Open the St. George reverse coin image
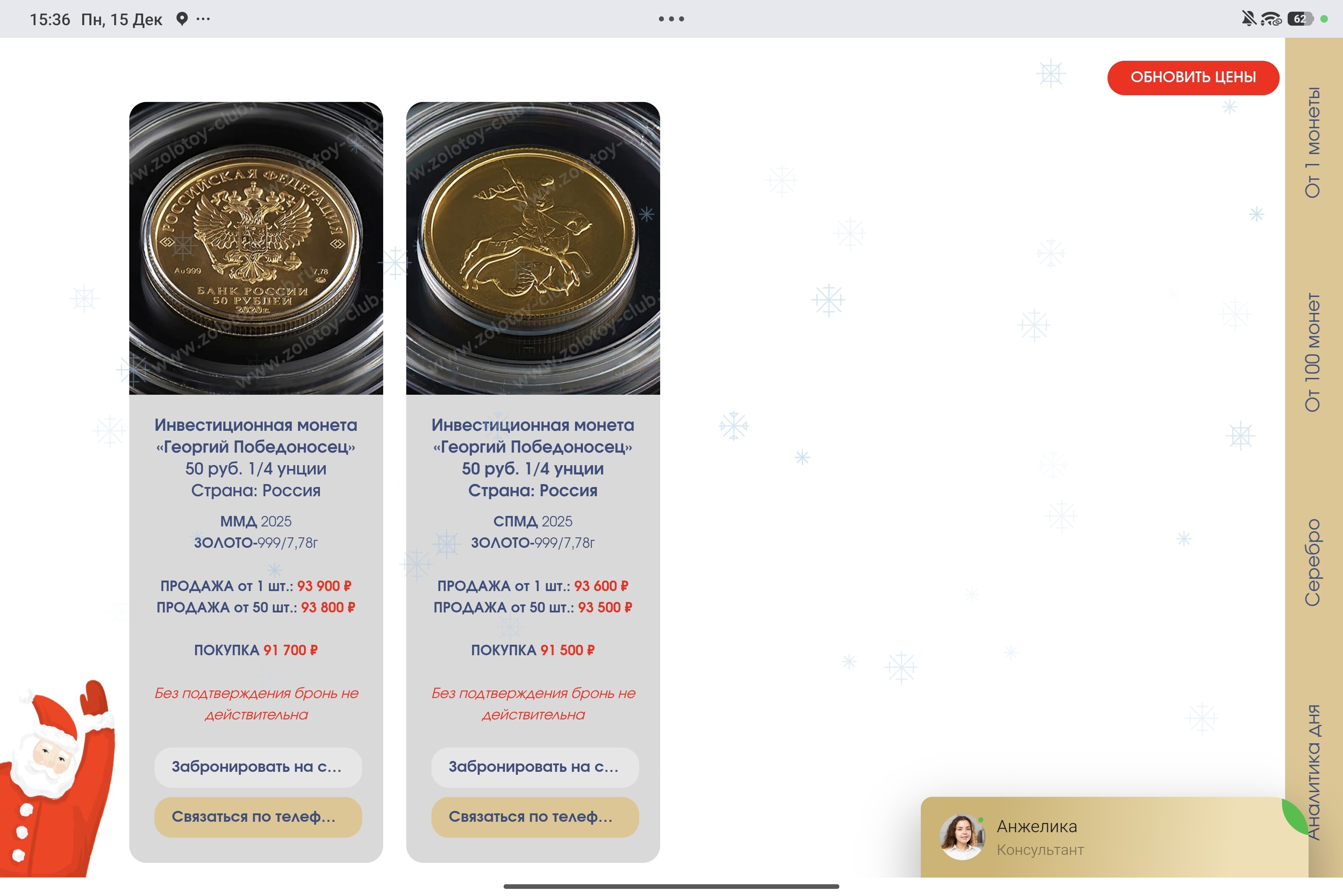 click(533, 248)
